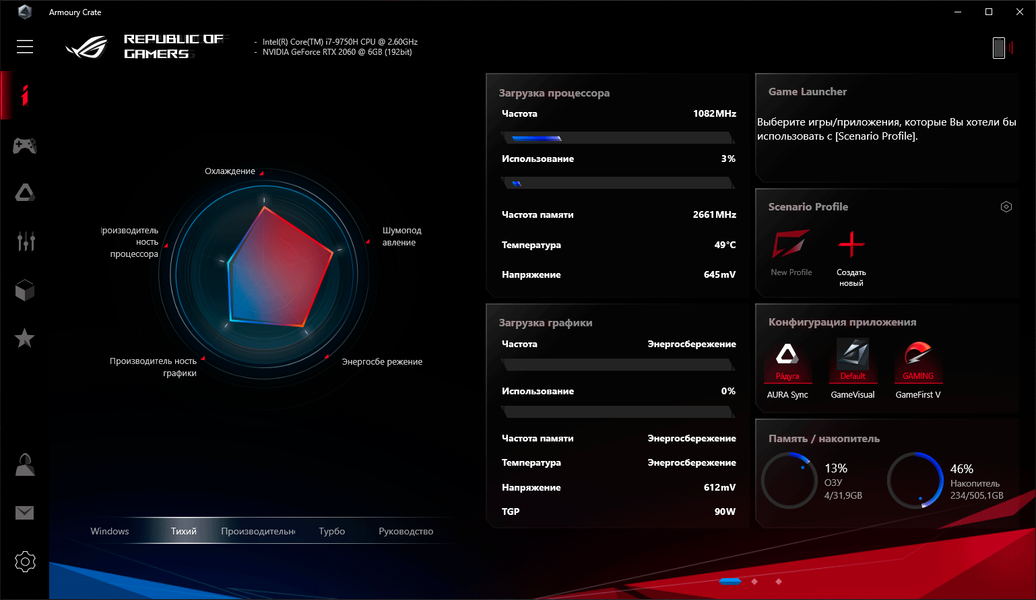Select the Производительный mode tab

coord(258,531)
